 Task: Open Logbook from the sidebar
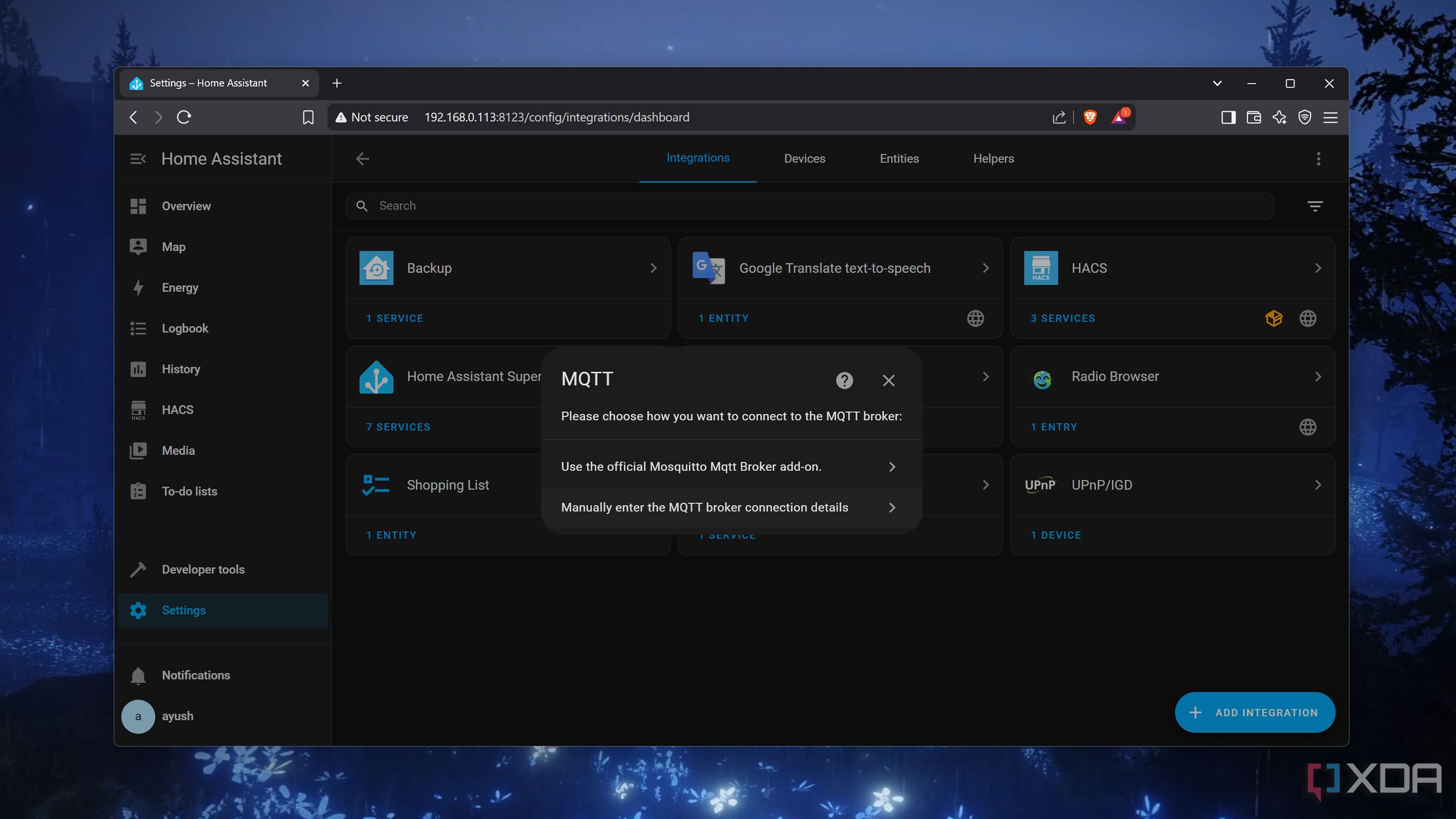[223, 328]
